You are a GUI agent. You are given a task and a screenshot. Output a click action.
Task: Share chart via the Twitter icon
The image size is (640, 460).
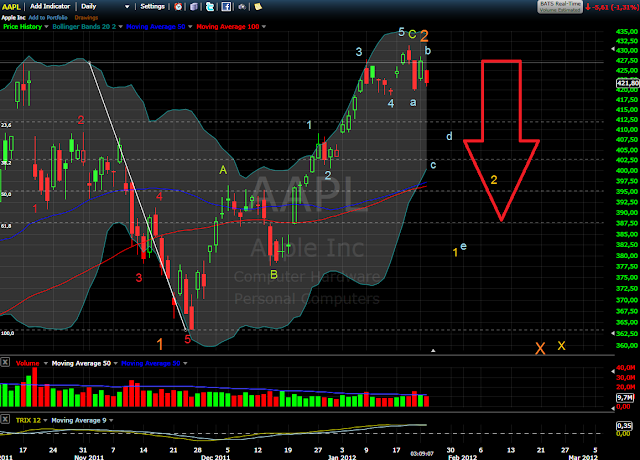[210, 7]
